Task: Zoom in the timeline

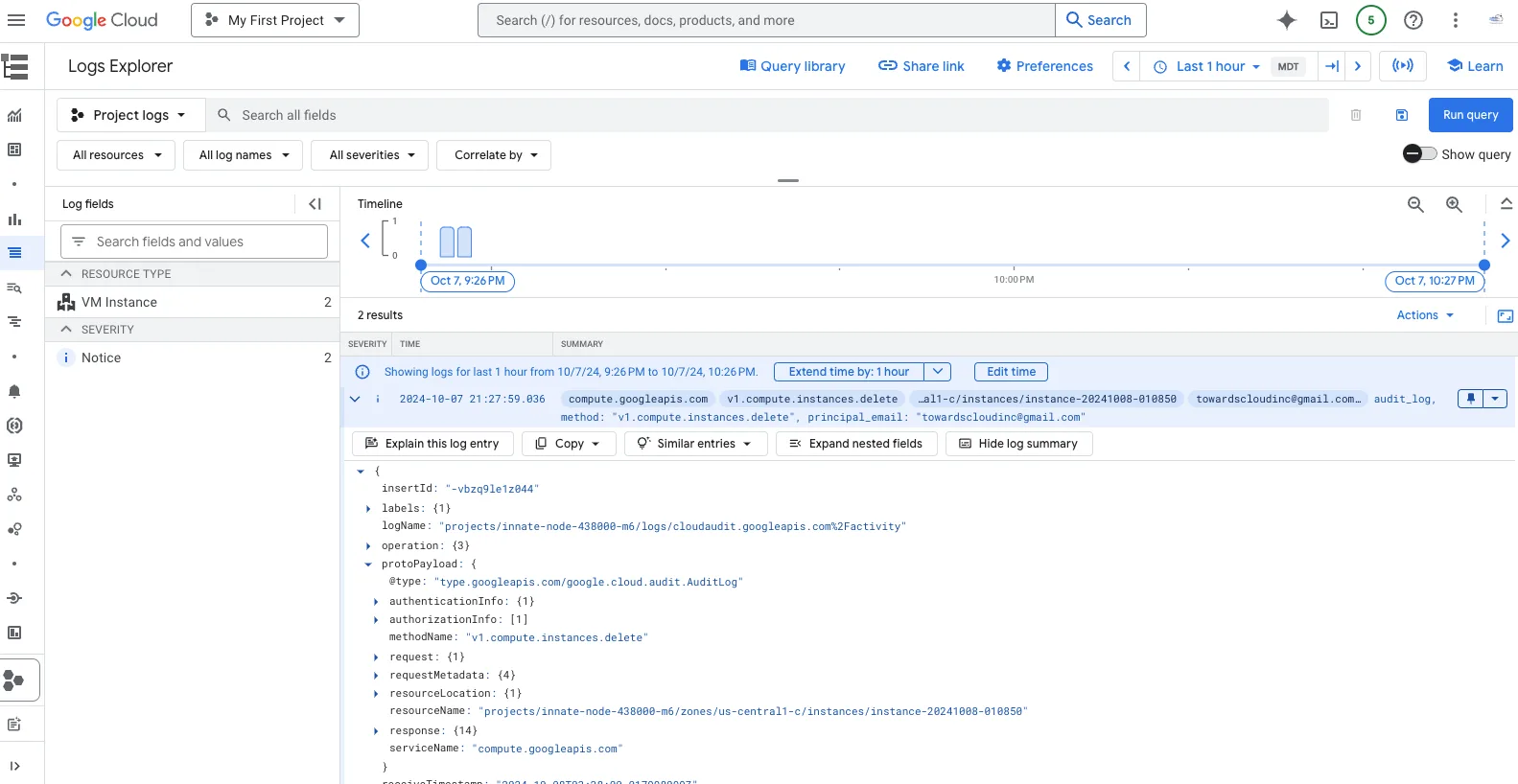Action: click(1454, 204)
